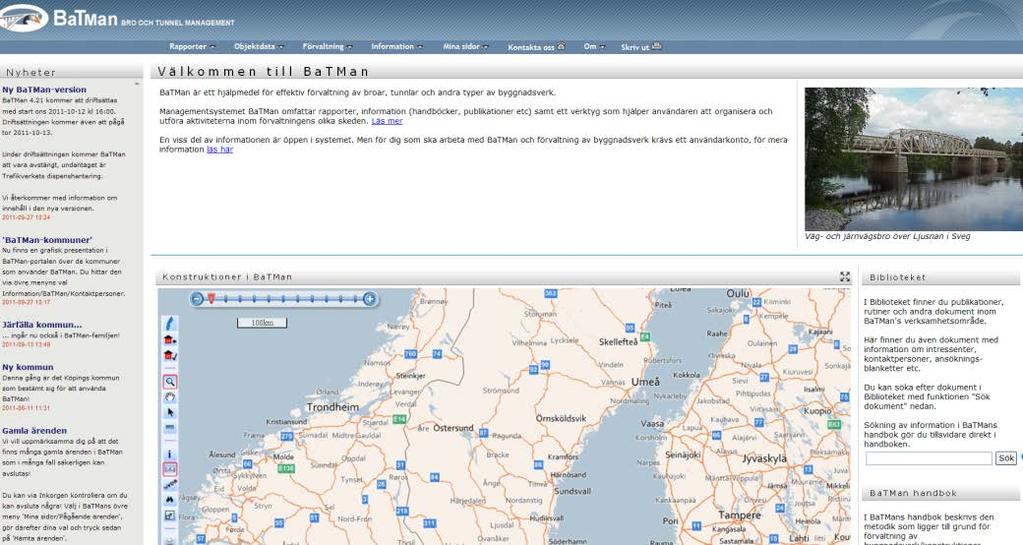Open the 'Gamla ärenden' news item

[x=35, y=430]
